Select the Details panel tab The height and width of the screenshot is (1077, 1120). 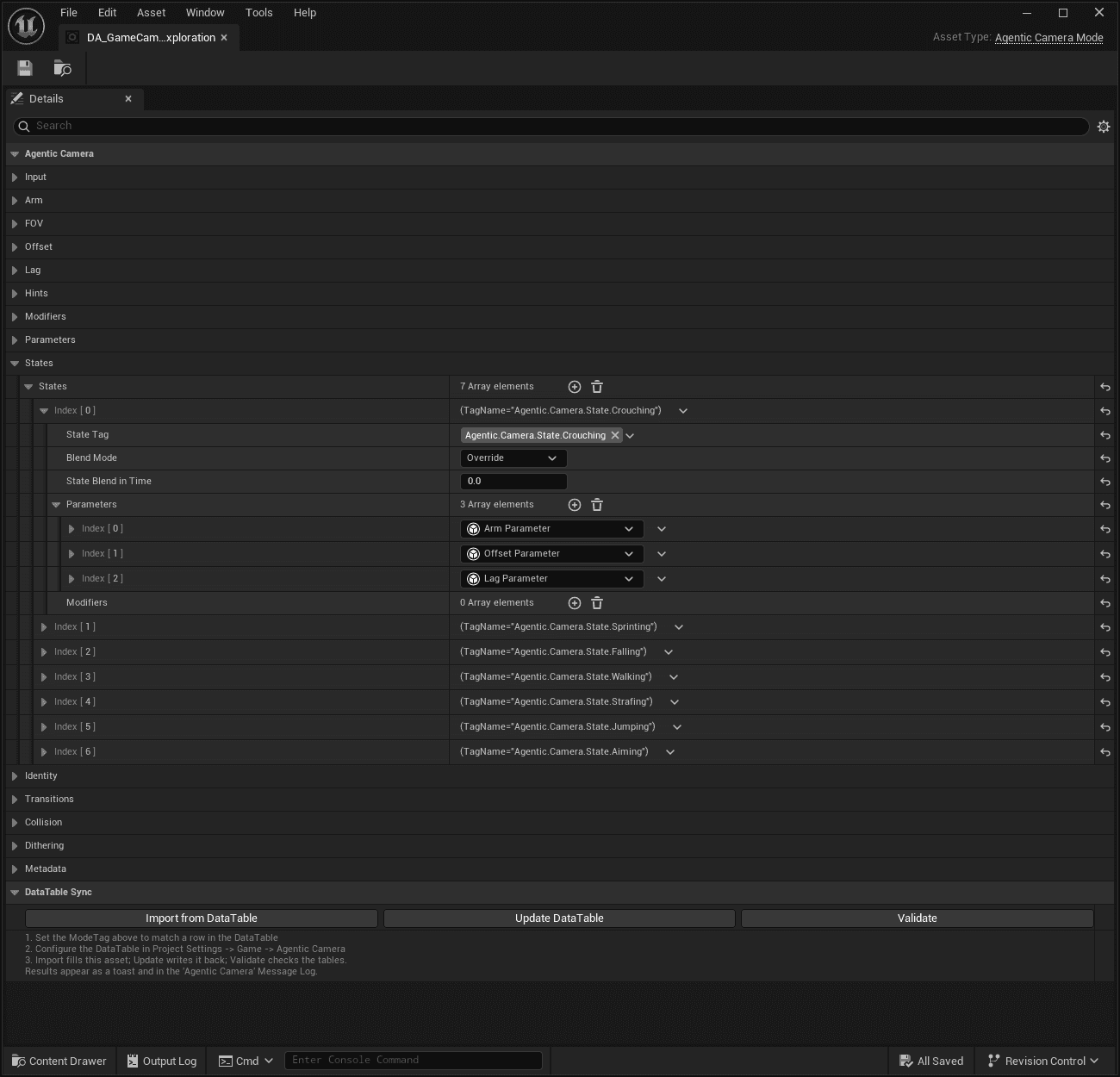(74, 99)
